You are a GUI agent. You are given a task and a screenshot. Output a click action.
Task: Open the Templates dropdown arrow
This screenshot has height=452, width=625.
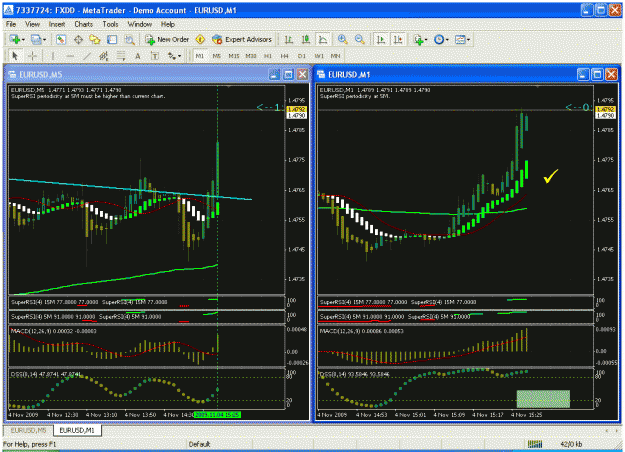point(468,40)
